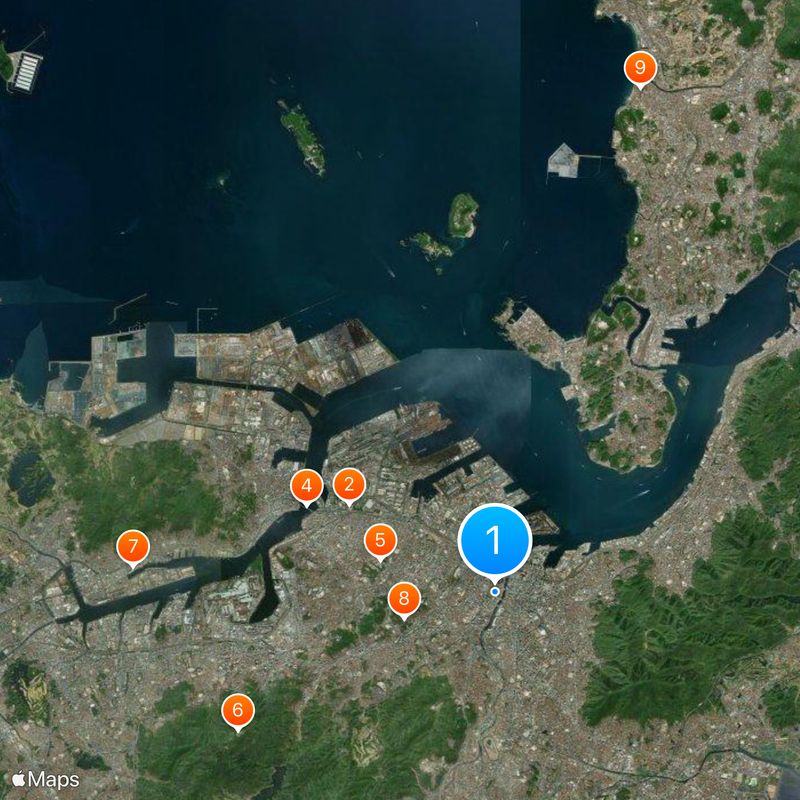
Task: Select the striped rectangular offshore facility
Action: tap(26, 71)
